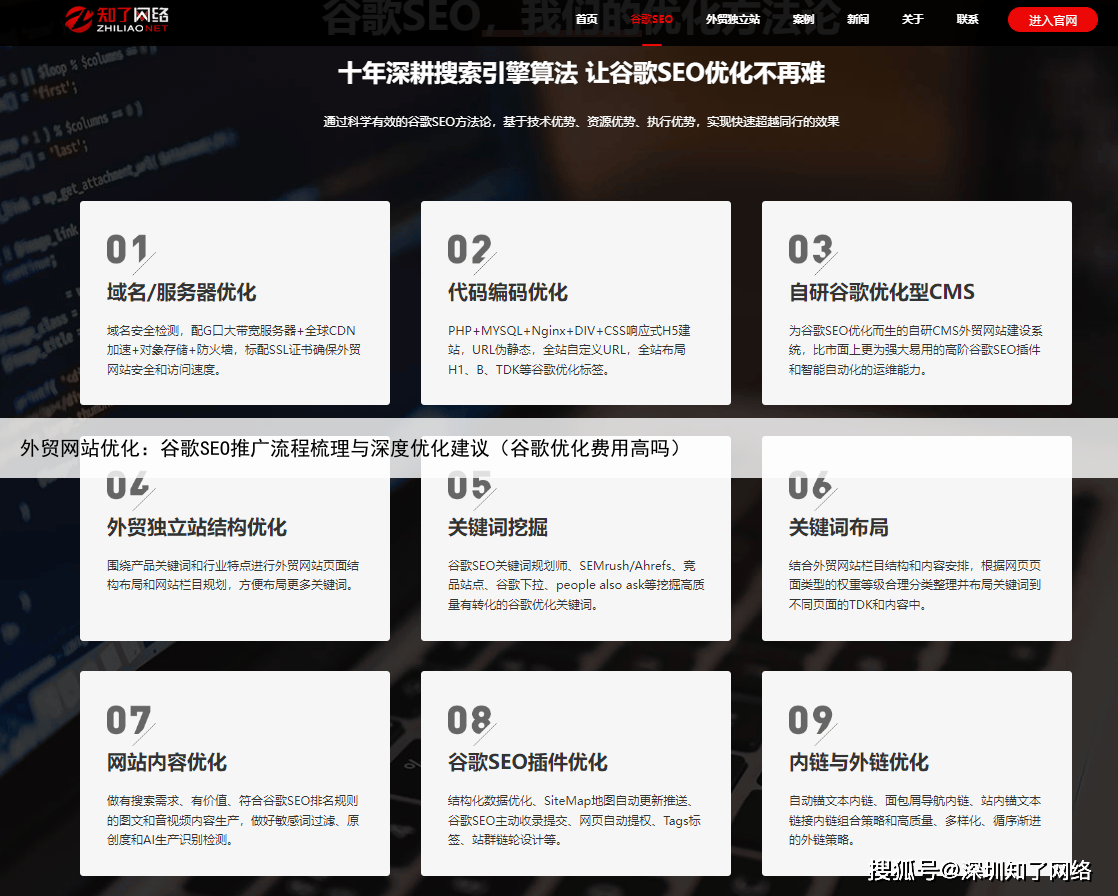Click the 01 number icon on first card
Screen dimensions: 1118x896
(129, 250)
